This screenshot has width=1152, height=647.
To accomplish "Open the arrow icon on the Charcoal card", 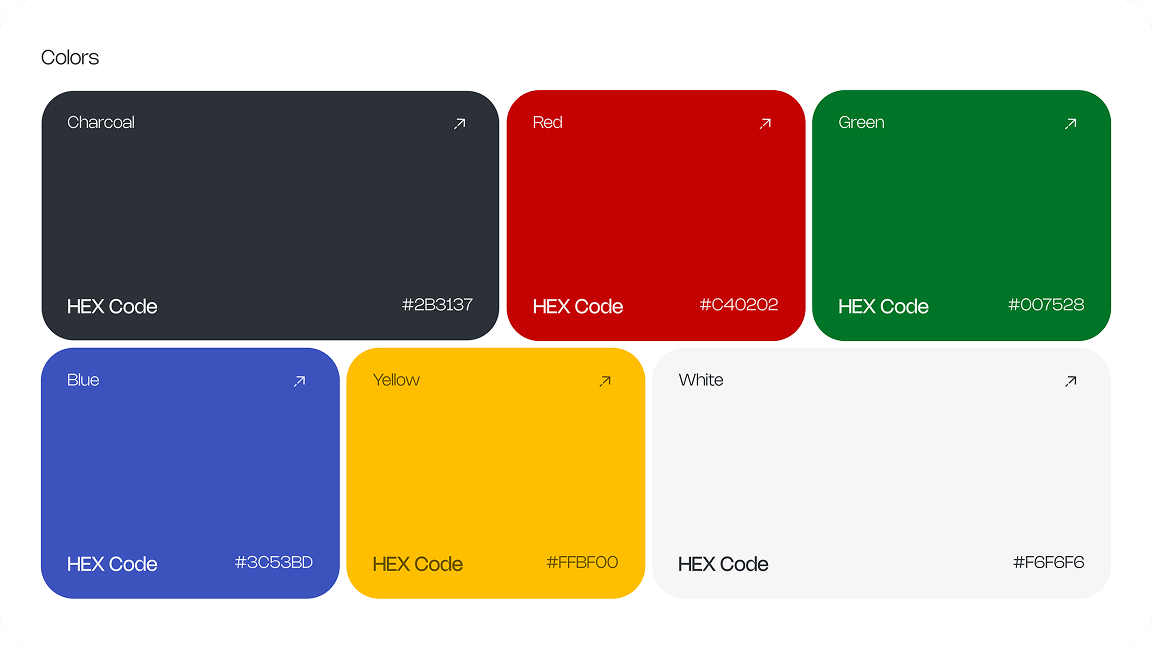I will (x=460, y=123).
